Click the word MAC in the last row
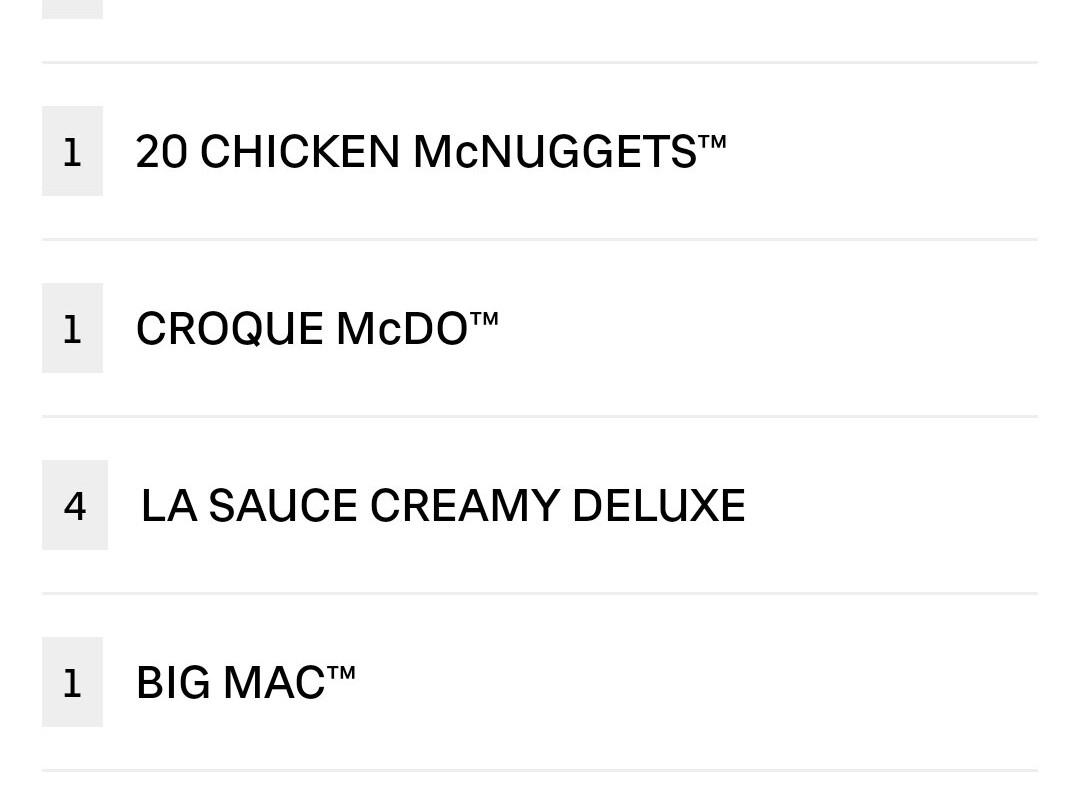The image size is (1080, 808). click(x=275, y=683)
